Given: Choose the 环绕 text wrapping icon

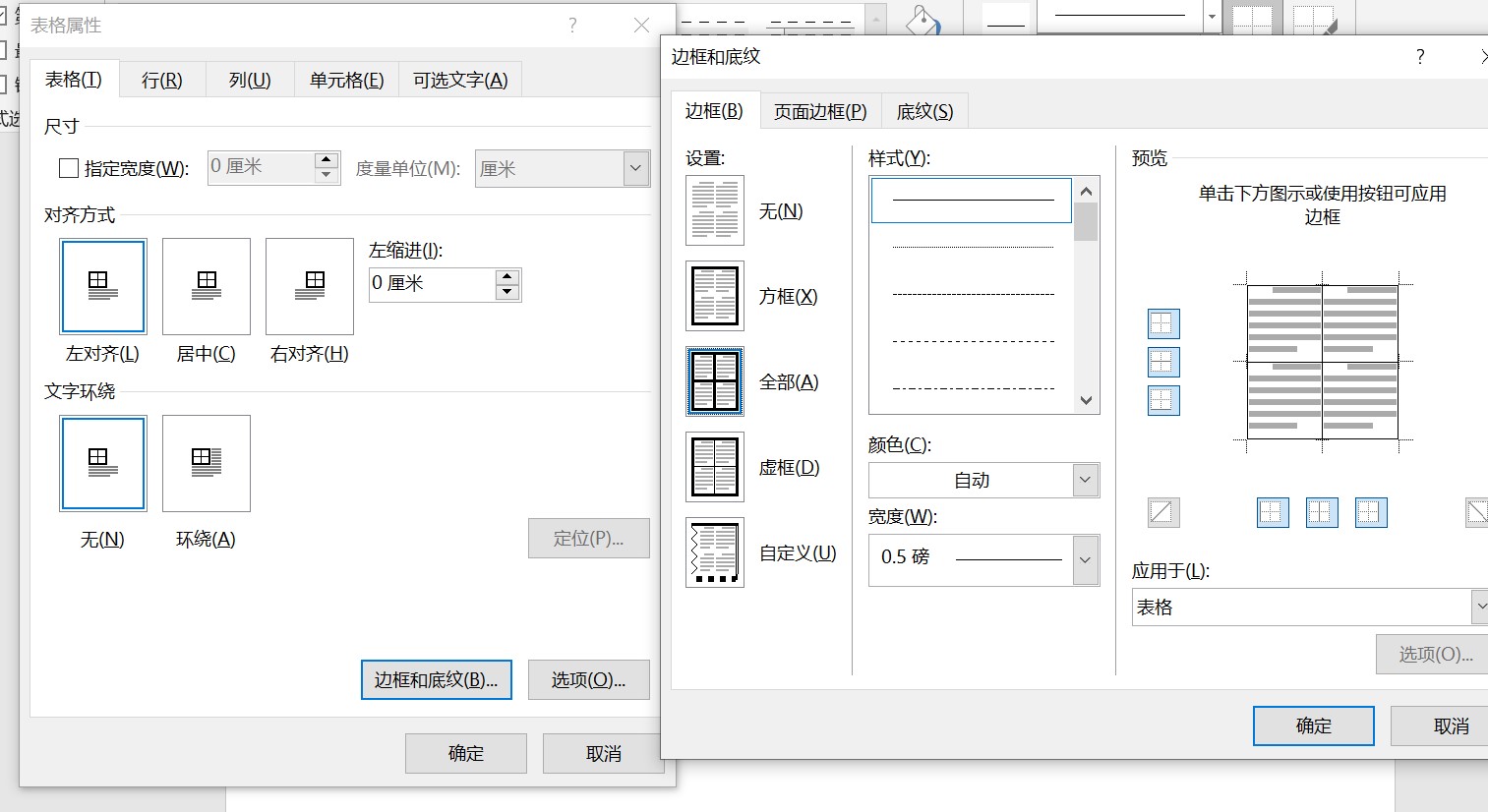Looking at the screenshot, I should [206, 463].
